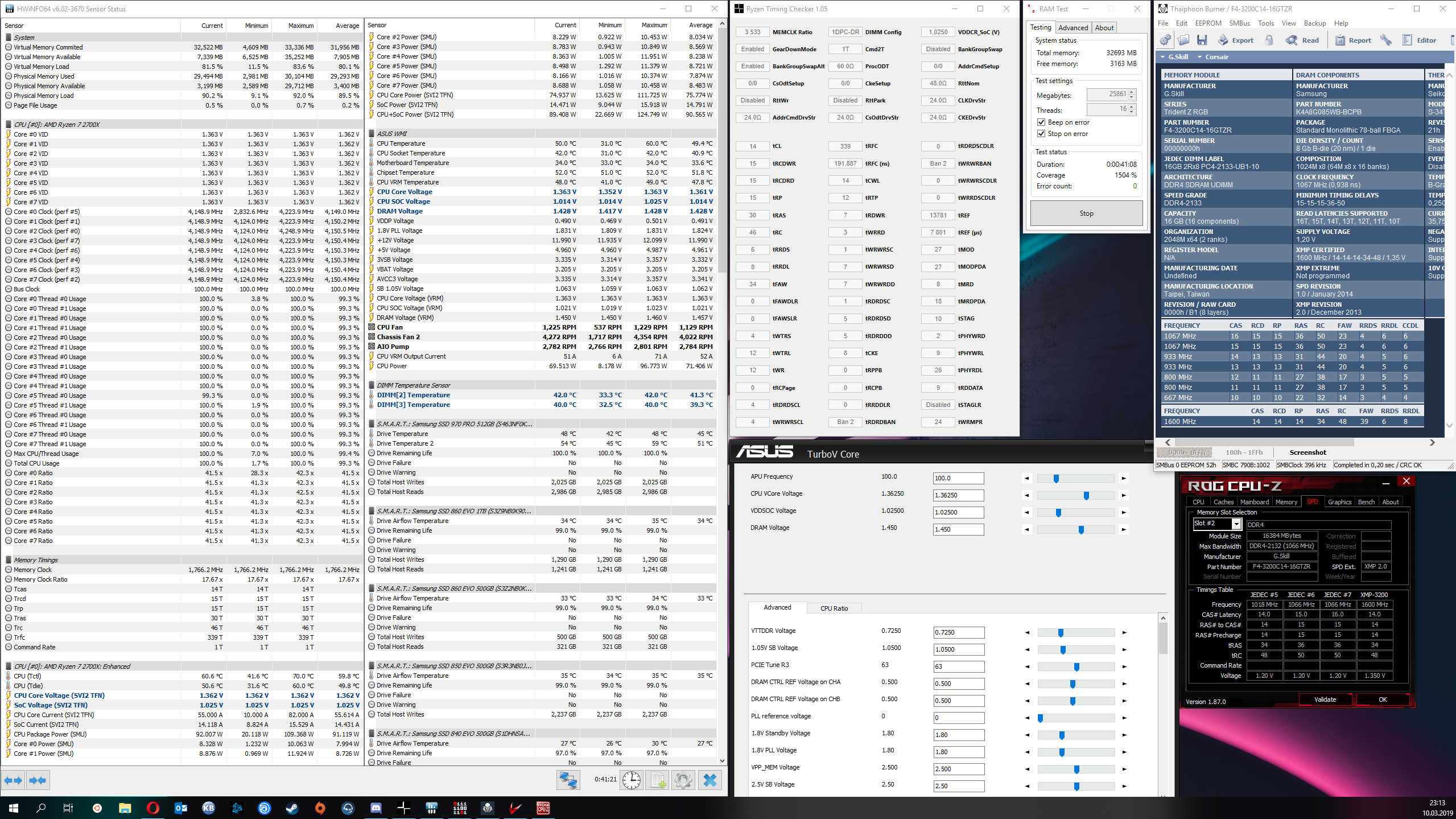Open Steam from the Windows taskbar
This screenshot has width=1456, height=819.
point(292,808)
